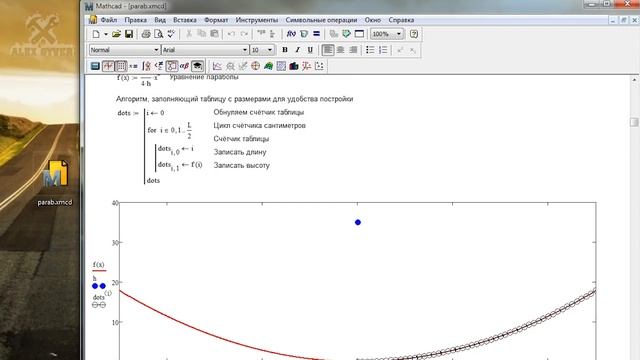The height and width of the screenshot is (360, 640).
Task: Open Insert Function f(x) dialog
Action: 291,34
